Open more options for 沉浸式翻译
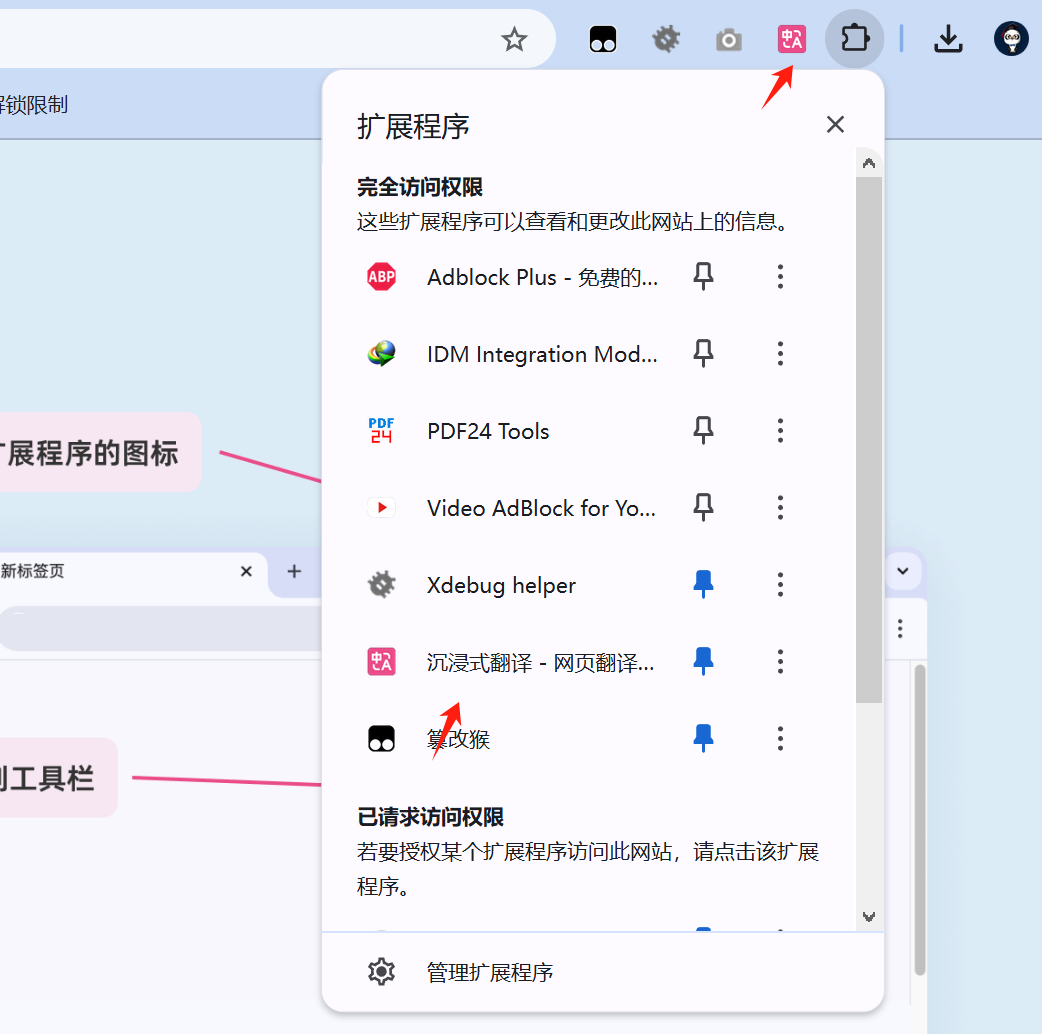This screenshot has width=1042, height=1034. point(780,662)
